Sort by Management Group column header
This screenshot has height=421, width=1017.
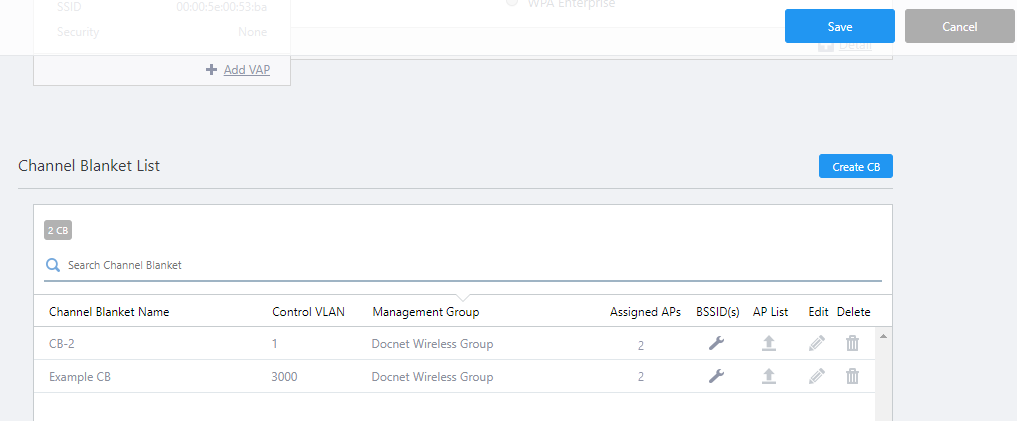point(425,312)
